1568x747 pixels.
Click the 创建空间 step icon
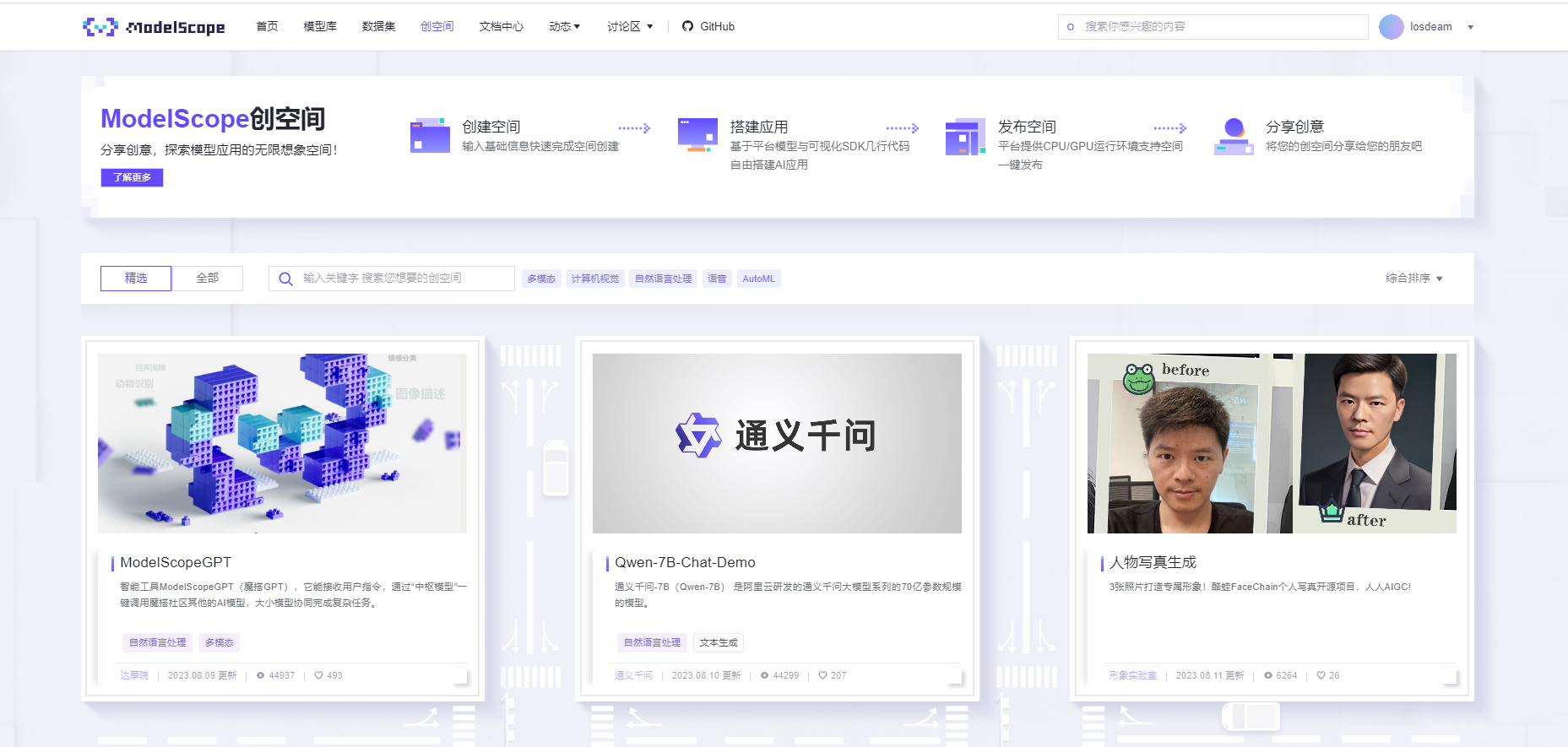tap(430, 136)
